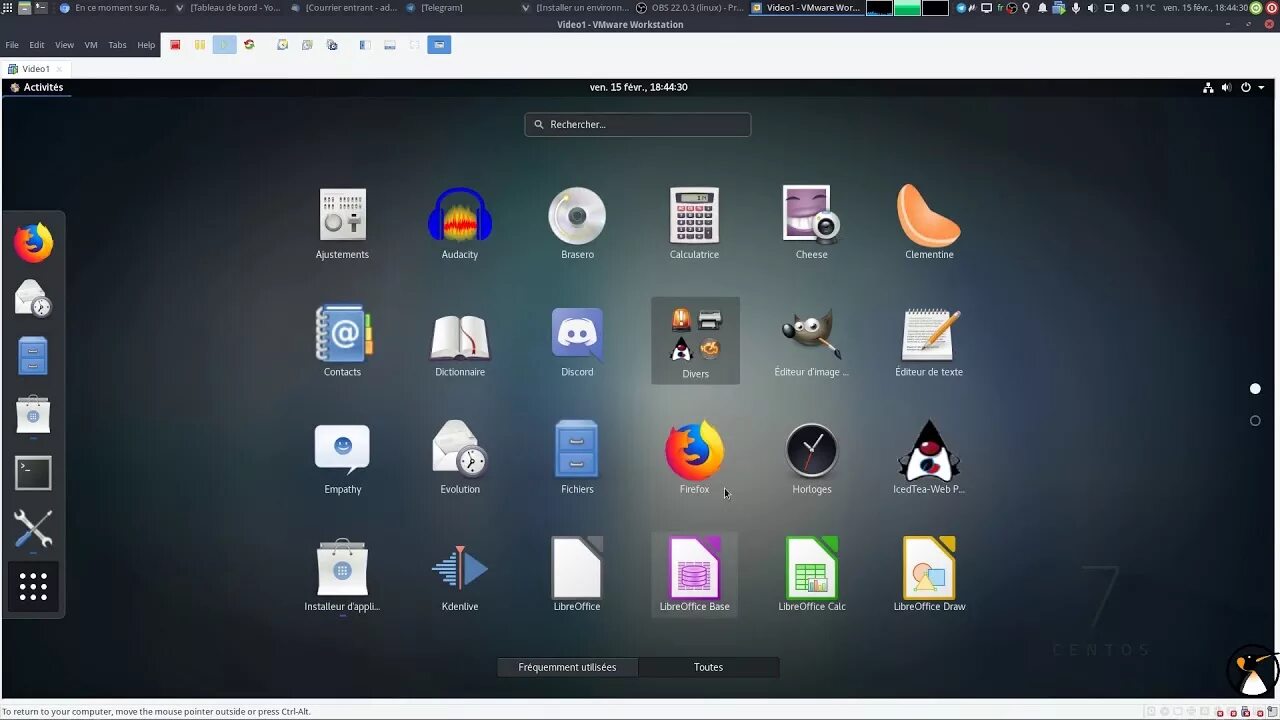The height and width of the screenshot is (720, 1280).
Task: Launch Firefox from the app grid
Action: 694,458
